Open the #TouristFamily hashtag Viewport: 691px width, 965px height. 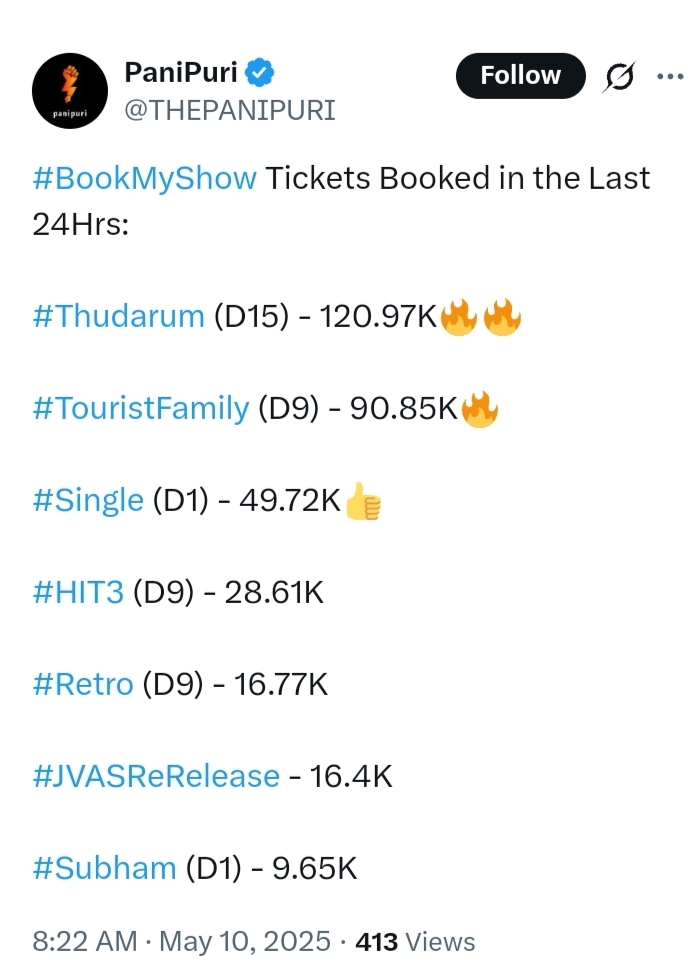[141, 409]
